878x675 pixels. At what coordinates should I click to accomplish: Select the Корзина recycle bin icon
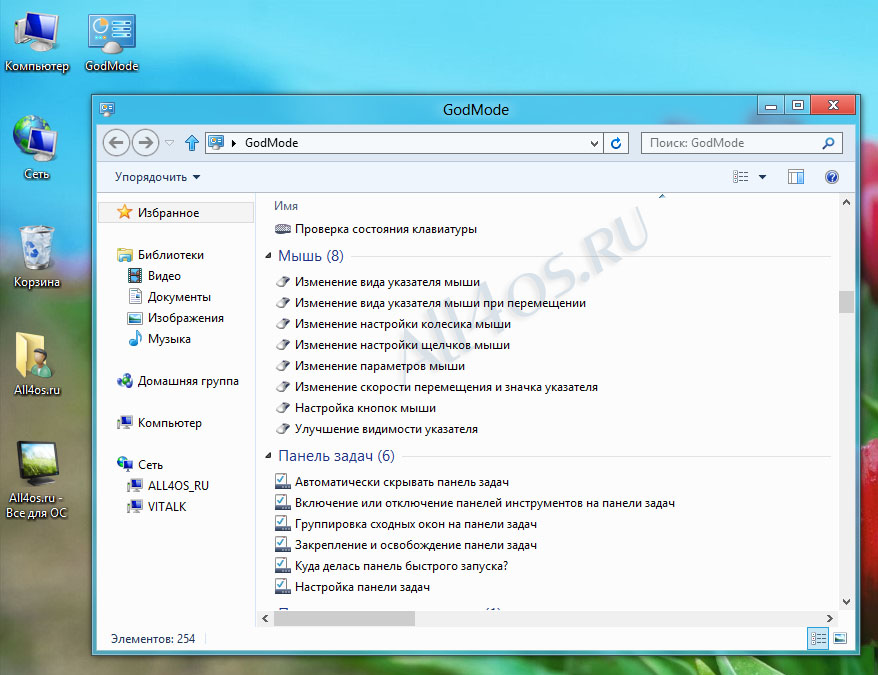[36, 257]
